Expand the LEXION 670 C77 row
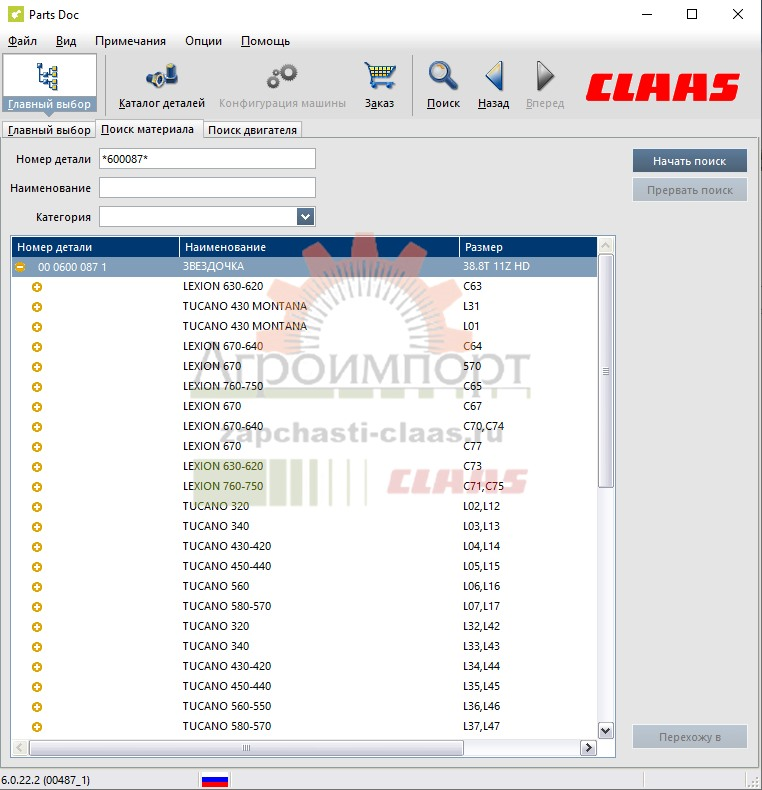This screenshot has height=790, width=762. 37,447
